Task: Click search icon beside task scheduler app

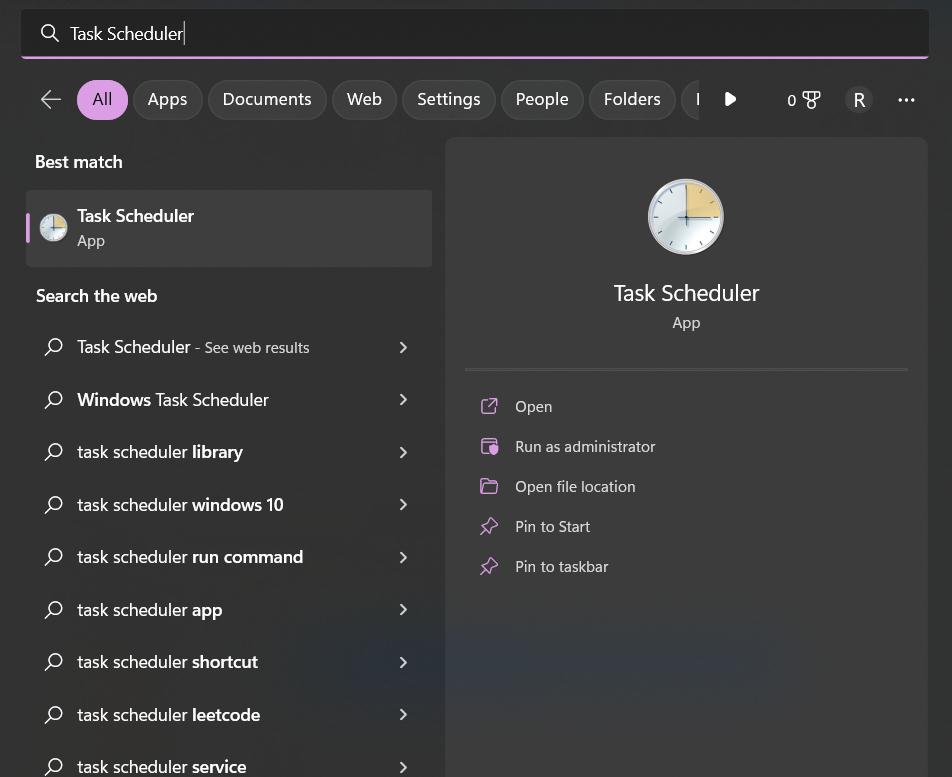Action: coord(53,609)
